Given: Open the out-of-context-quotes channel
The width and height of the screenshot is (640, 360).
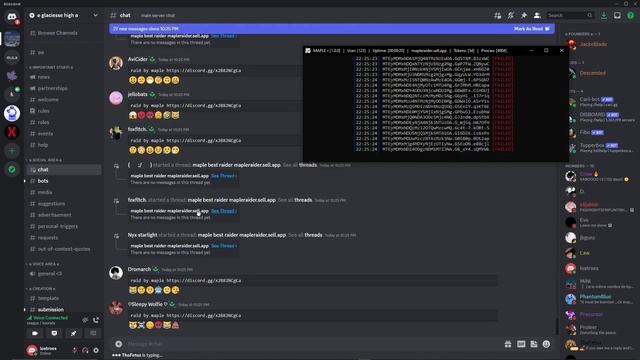Looking at the screenshot, I should [x=64, y=249].
